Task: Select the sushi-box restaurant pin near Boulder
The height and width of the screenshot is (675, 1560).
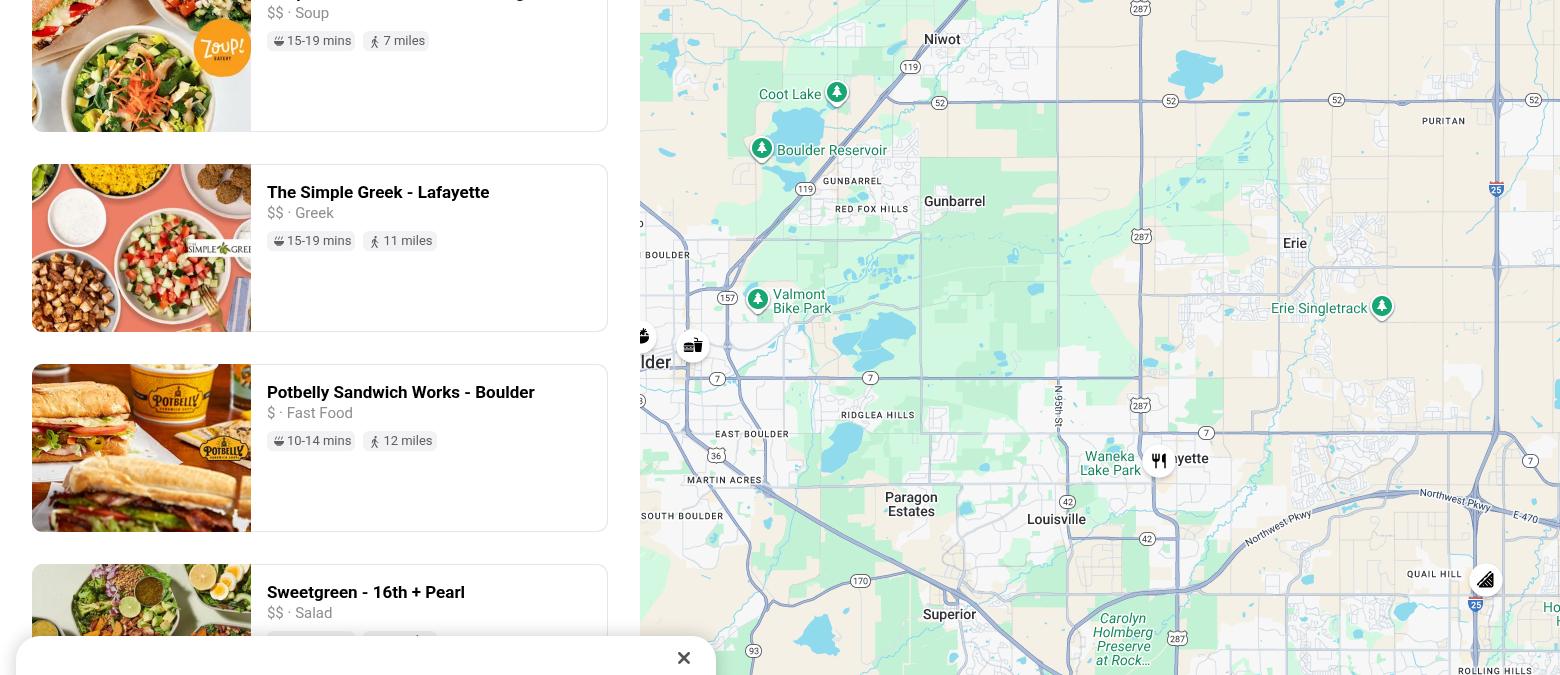Action: click(x=693, y=346)
